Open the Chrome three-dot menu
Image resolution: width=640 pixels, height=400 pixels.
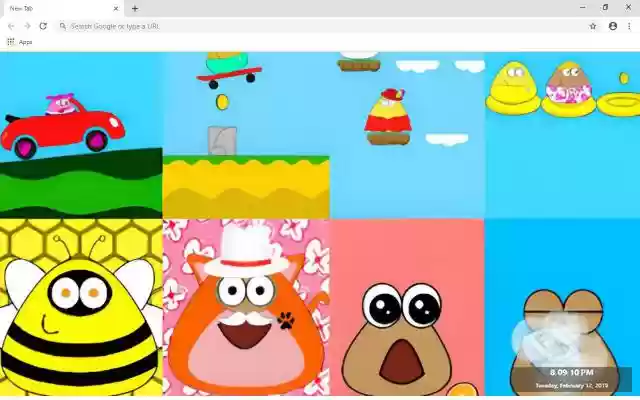629,26
